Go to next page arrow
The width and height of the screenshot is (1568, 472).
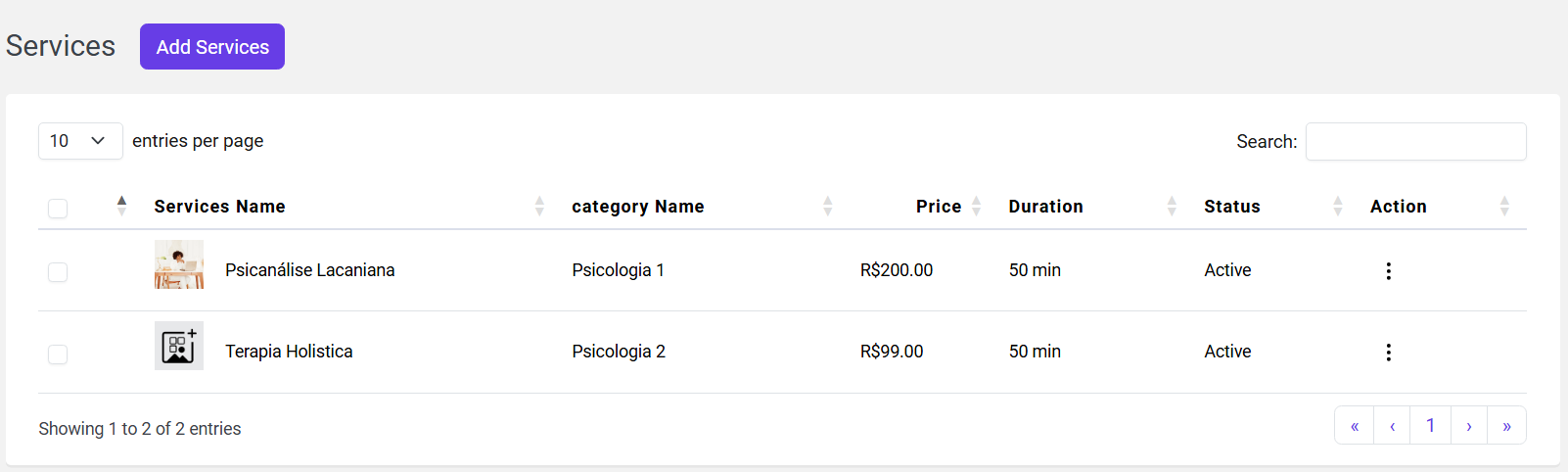point(1469,426)
